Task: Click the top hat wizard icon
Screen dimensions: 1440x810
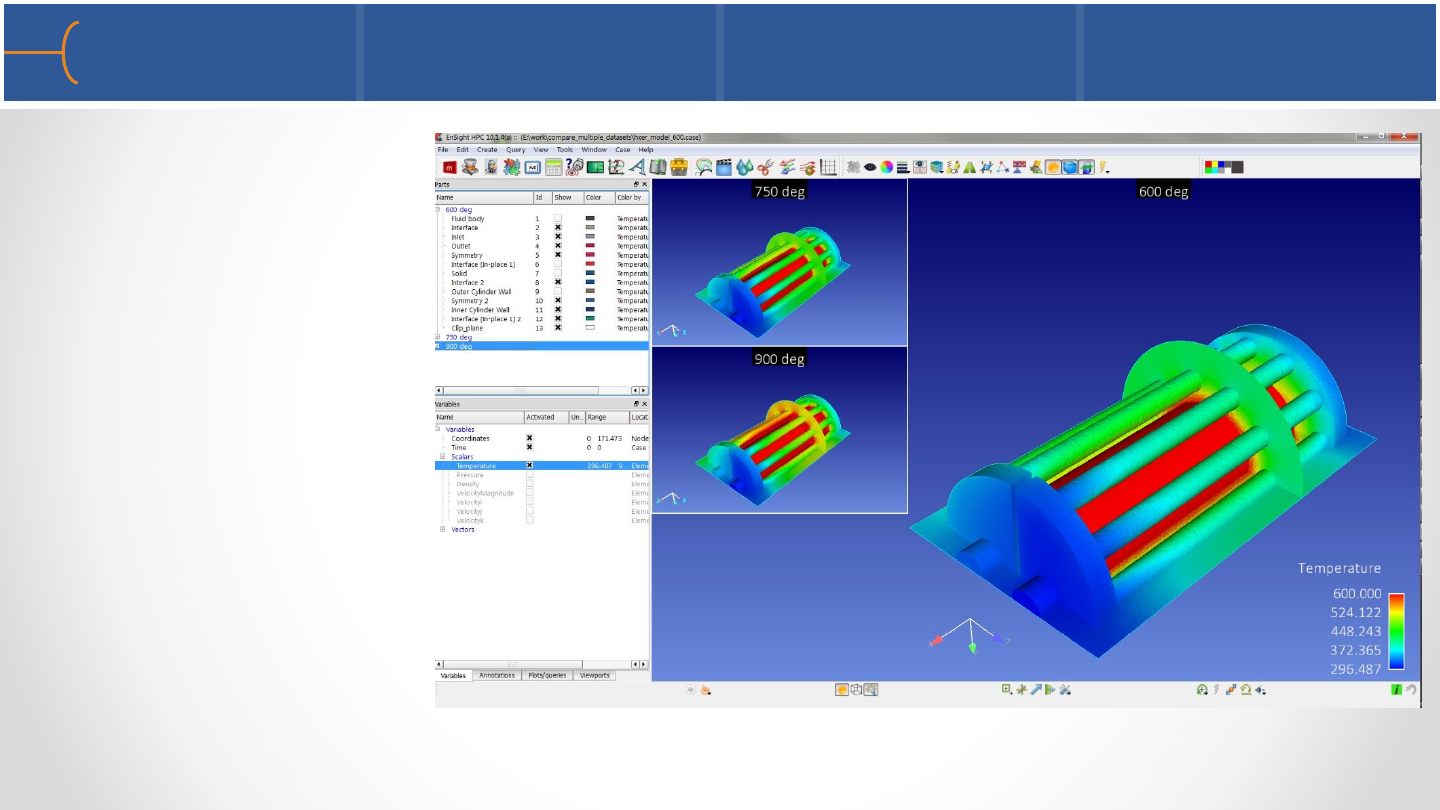Action: [x=470, y=167]
